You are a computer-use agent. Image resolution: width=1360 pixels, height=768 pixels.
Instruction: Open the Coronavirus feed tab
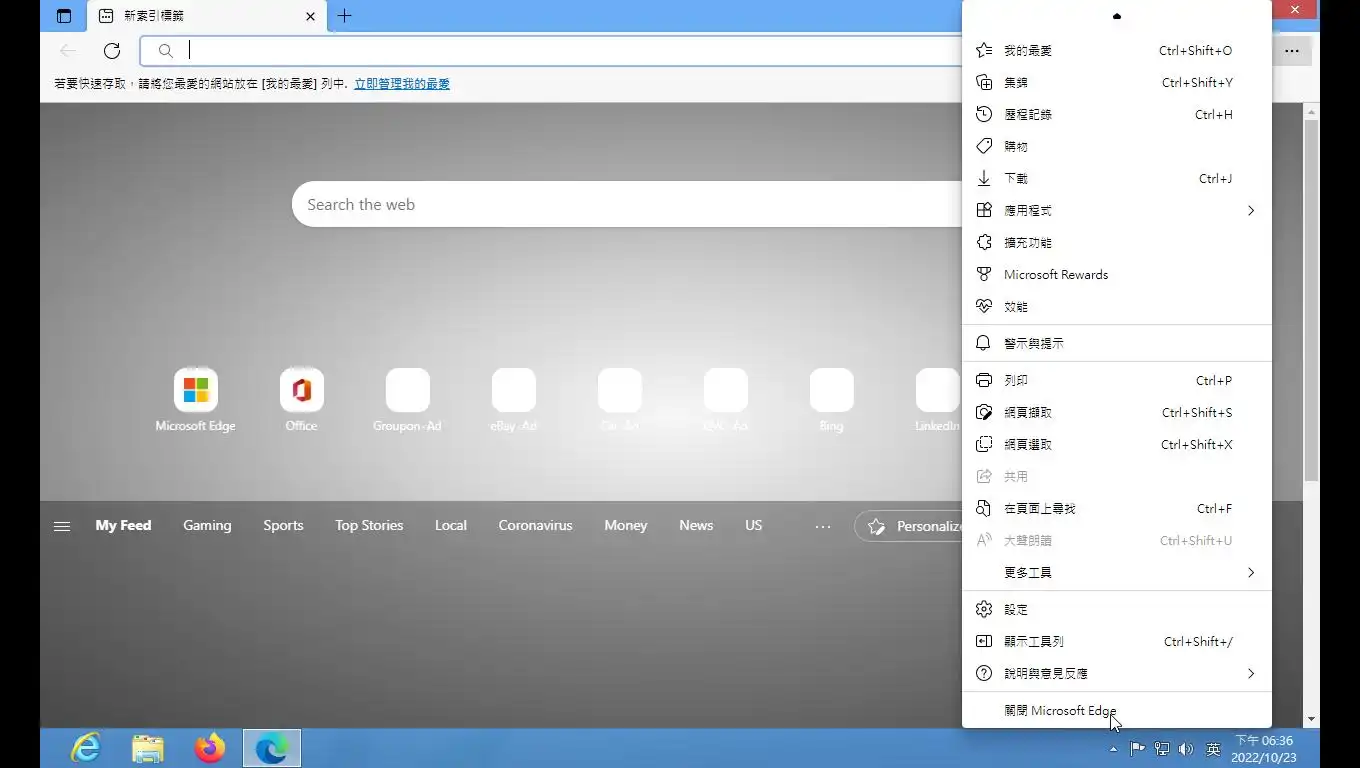(535, 525)
